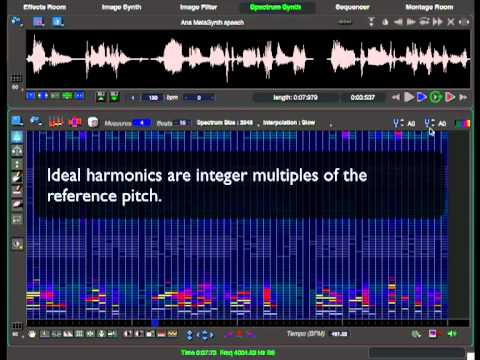Click the purple icon beside the sample file menu
The height and width of the screenshot is (360, 480).
[39, 22]
